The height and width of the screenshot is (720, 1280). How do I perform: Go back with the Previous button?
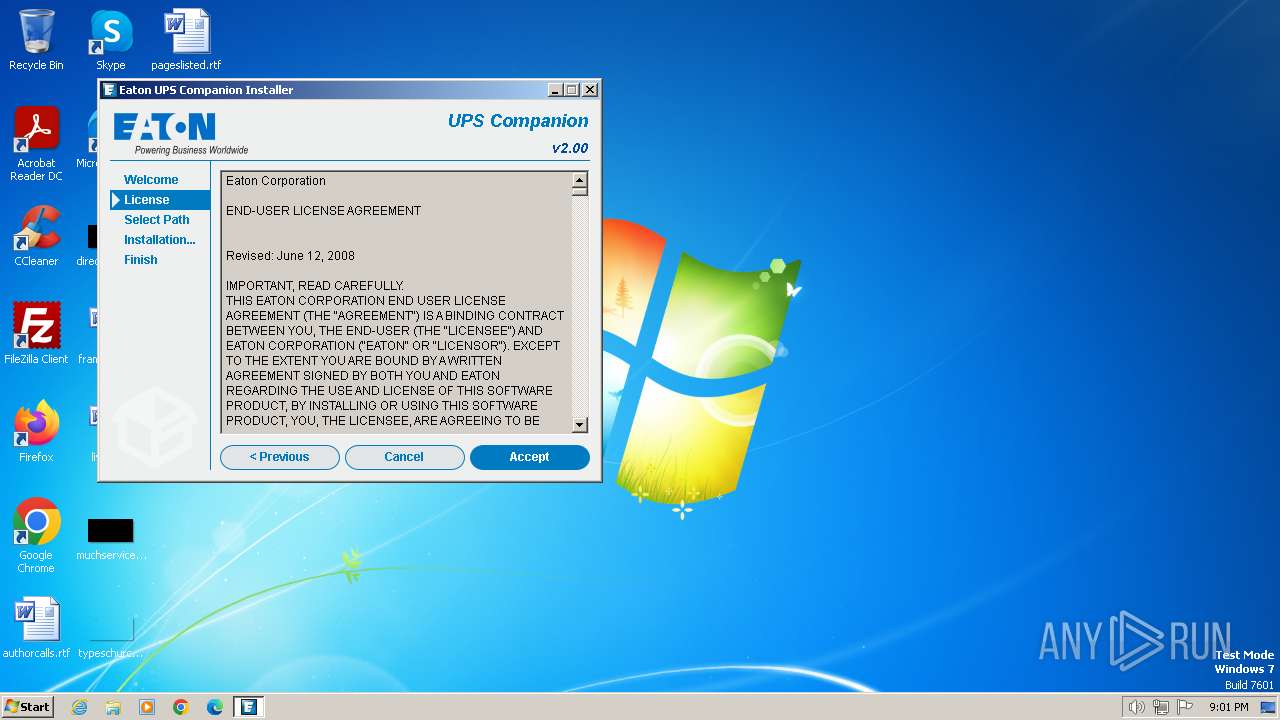coord(279,457)
